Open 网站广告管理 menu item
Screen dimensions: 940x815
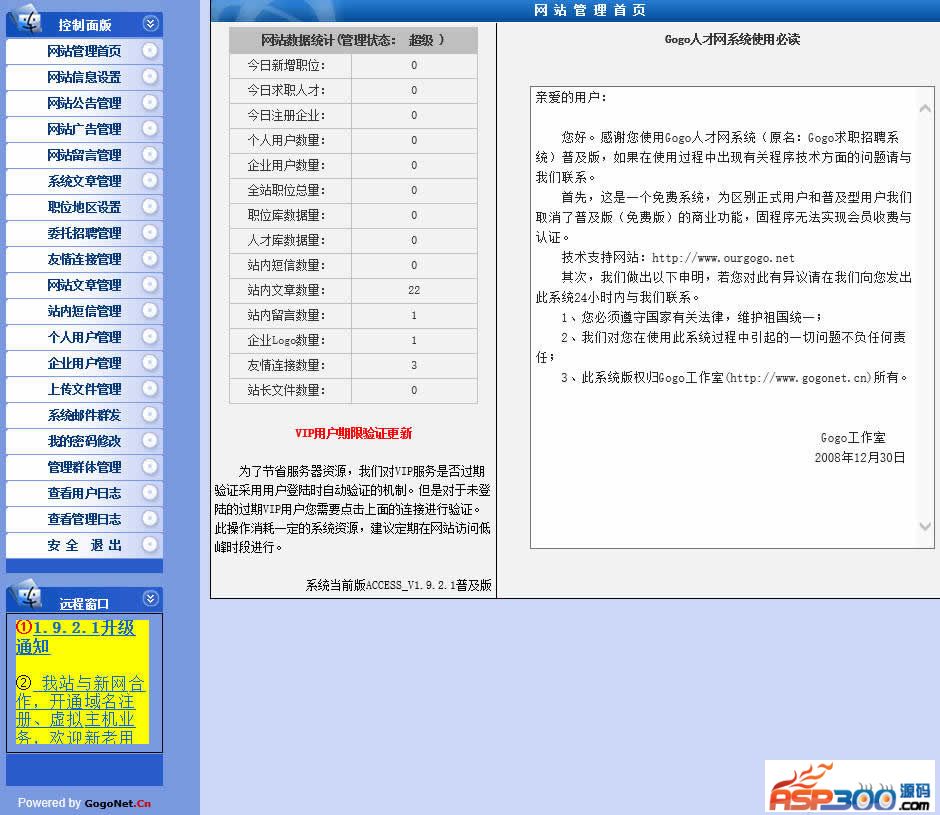coord(84,129)
